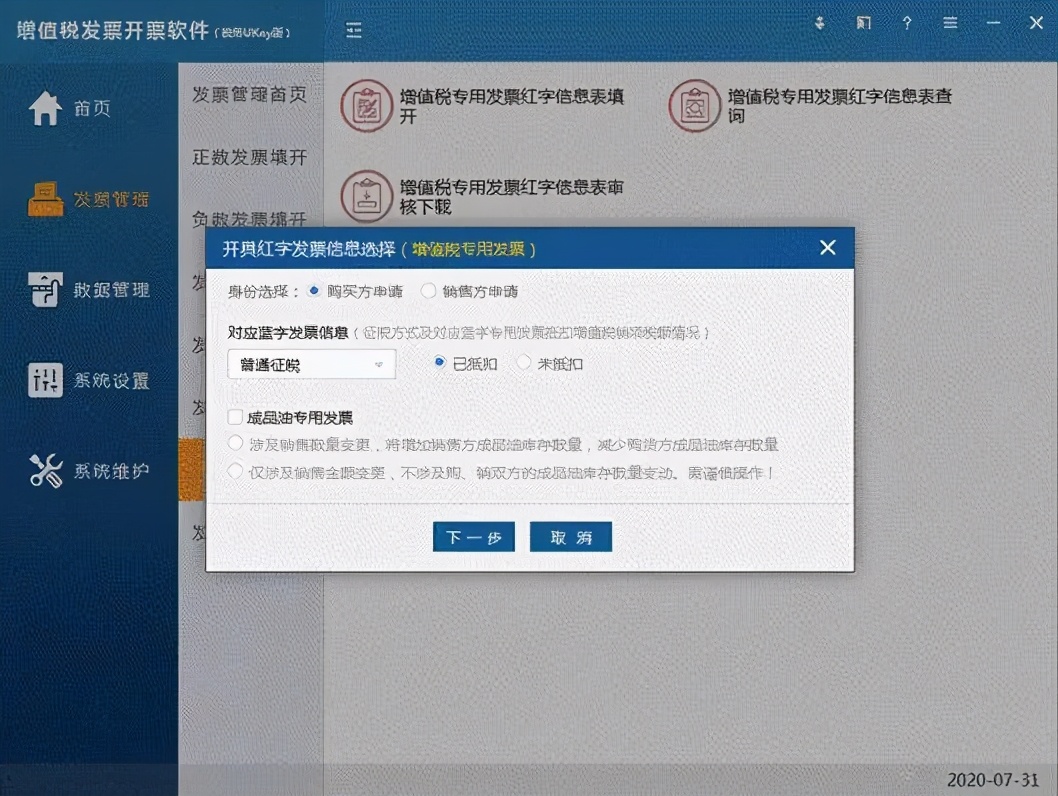Open the 普通征税 dropdown
The height and width of the screenshot is (796, 1058).
point(312,364)
